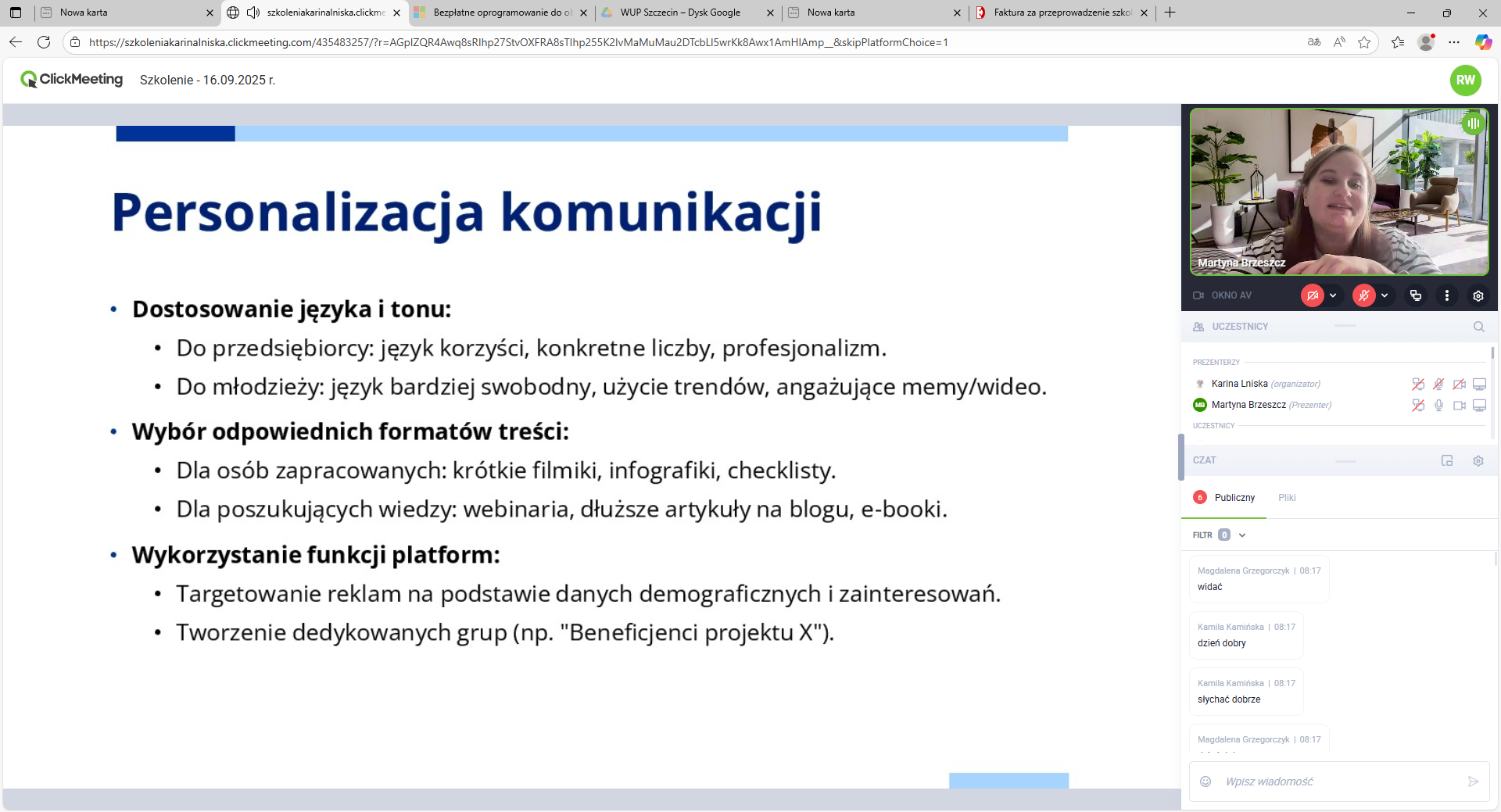
Task: Toggle Karina Lniska's camera icon
Action: pos(1460,384)
